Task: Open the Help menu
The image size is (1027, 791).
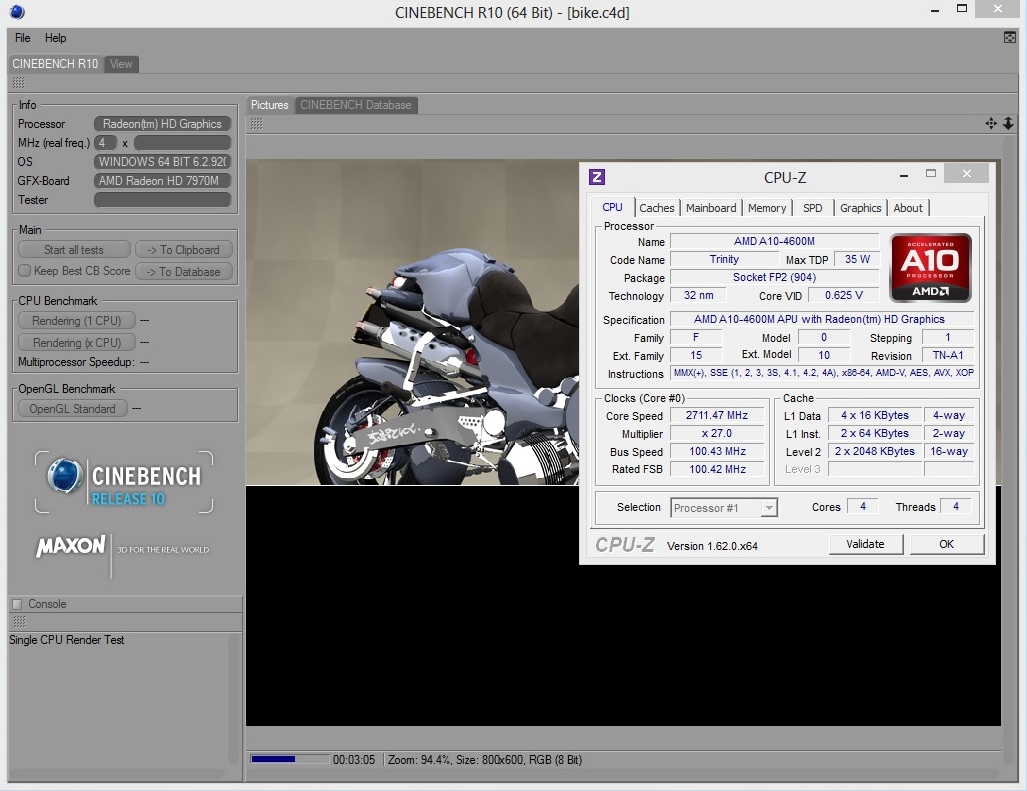Action: click(x=56, y=38)
